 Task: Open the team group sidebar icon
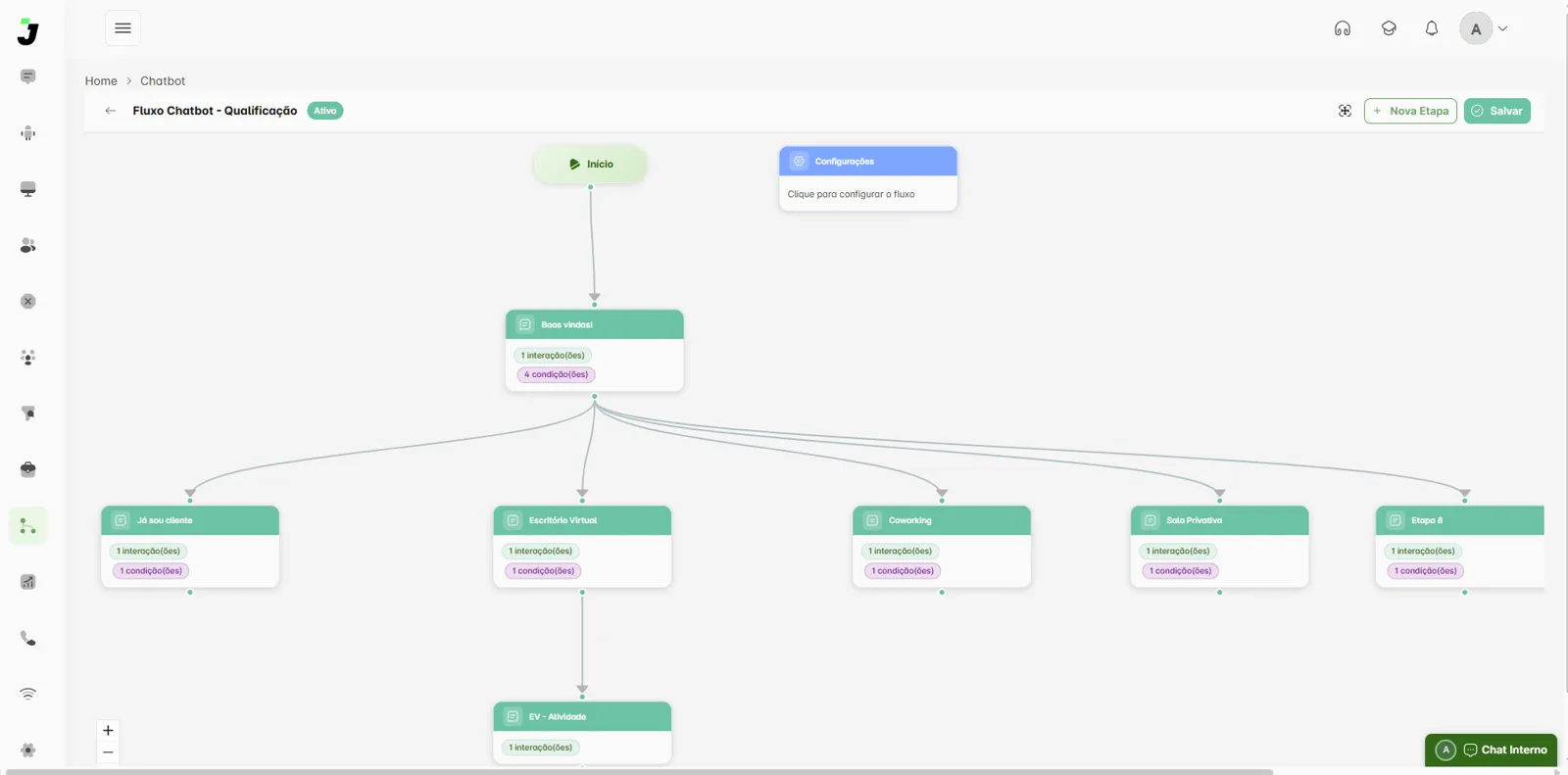(x=28, y=358)
